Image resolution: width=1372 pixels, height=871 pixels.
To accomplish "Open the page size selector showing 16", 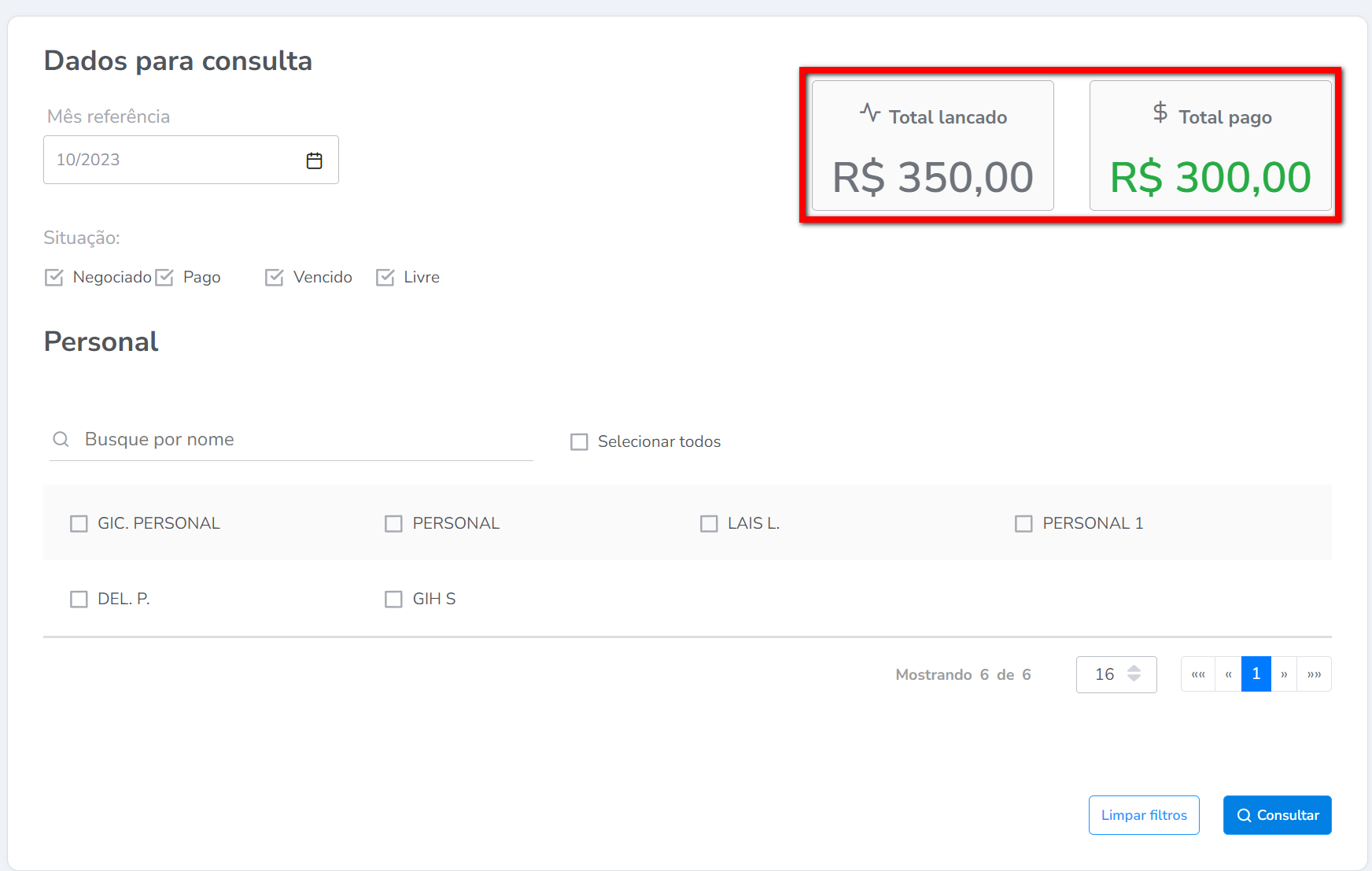I will (x=1116, y=674).
